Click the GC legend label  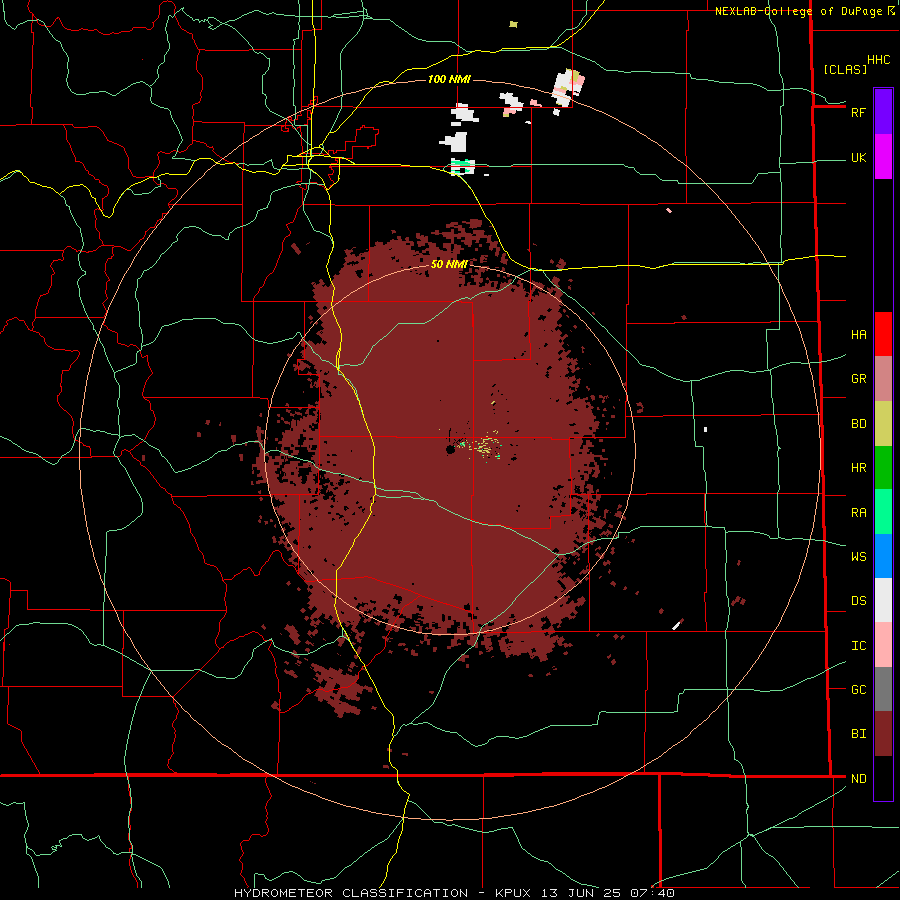(x=858, y=689)
